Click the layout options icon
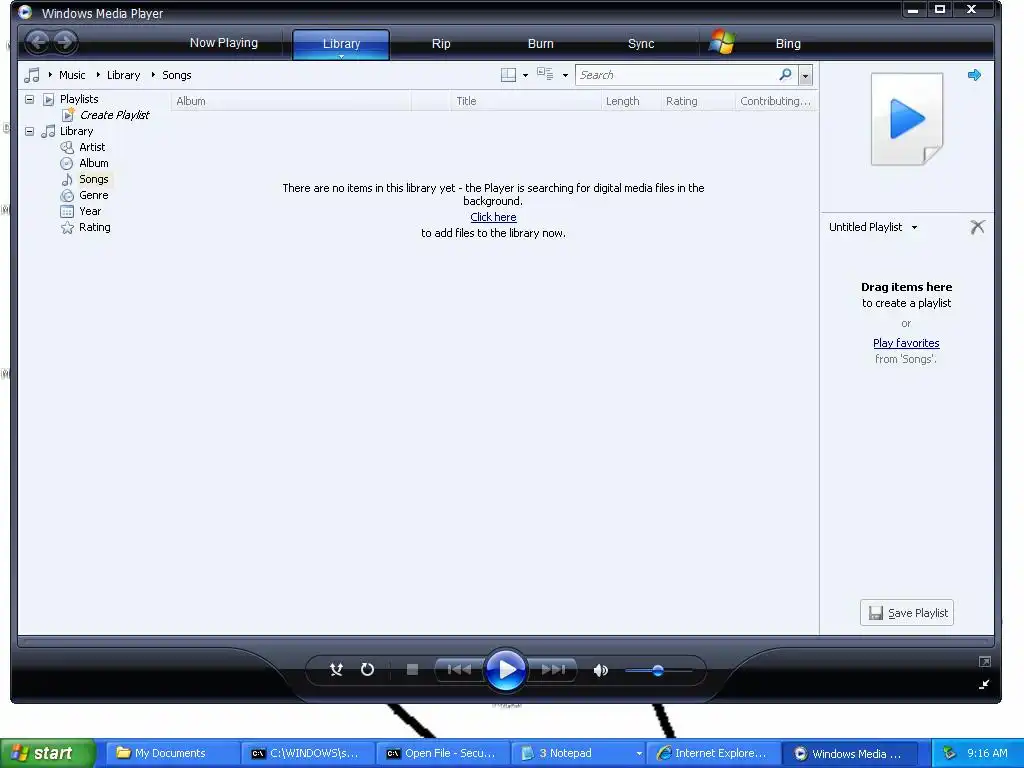The width and height of the screenshot is (1024, 768). tap(508, 75)
